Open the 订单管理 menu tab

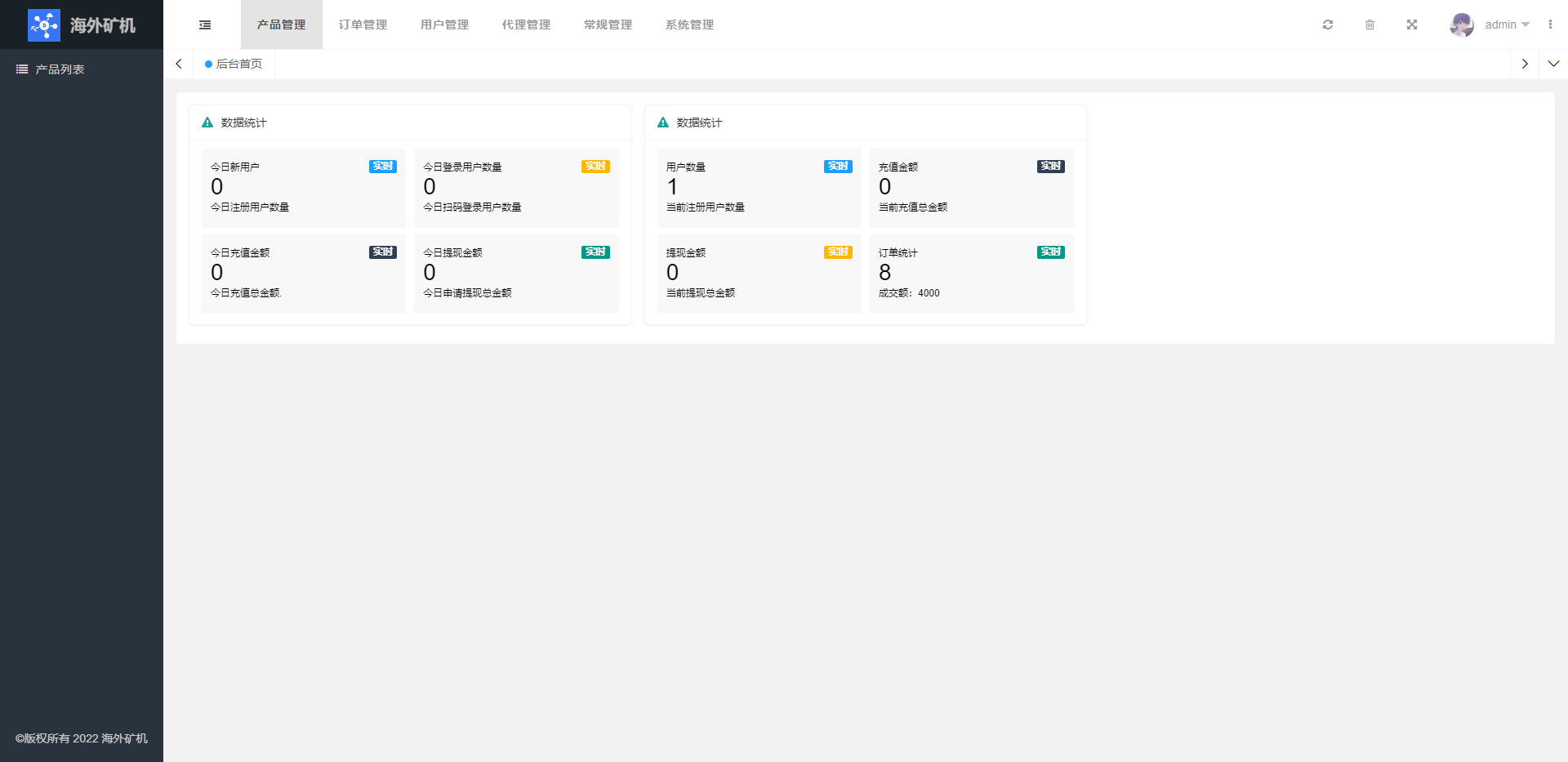tap(363, 25)
